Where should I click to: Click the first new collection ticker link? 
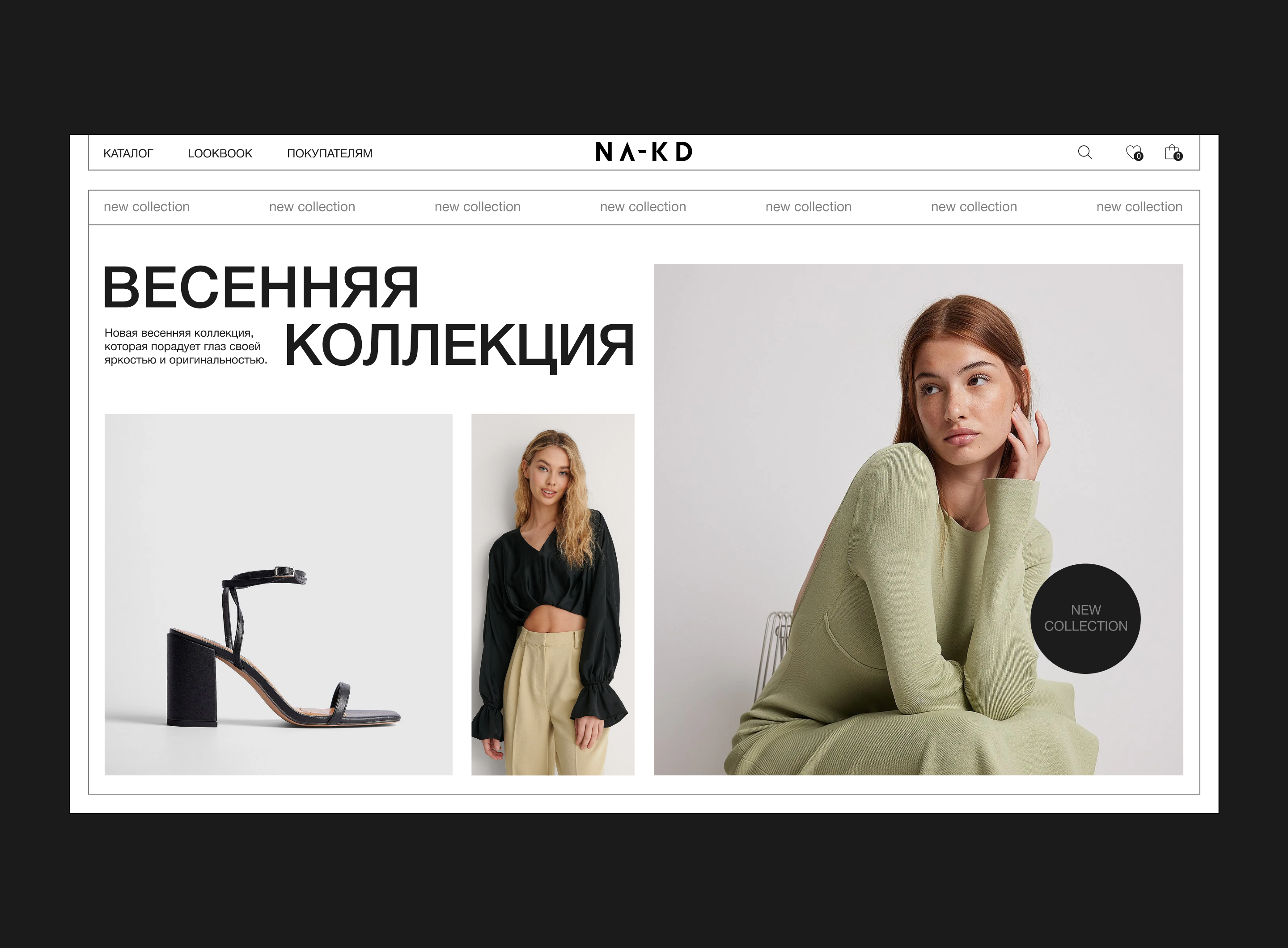click(x=146, y=207)
